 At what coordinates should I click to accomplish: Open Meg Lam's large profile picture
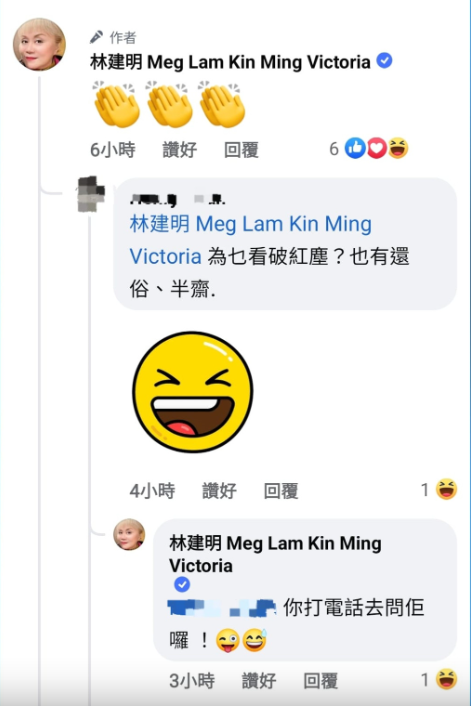(39, 44)
